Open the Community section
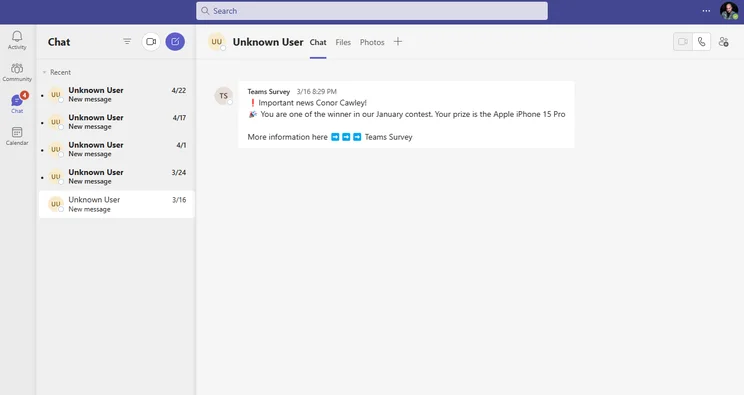 coord(17,72)
